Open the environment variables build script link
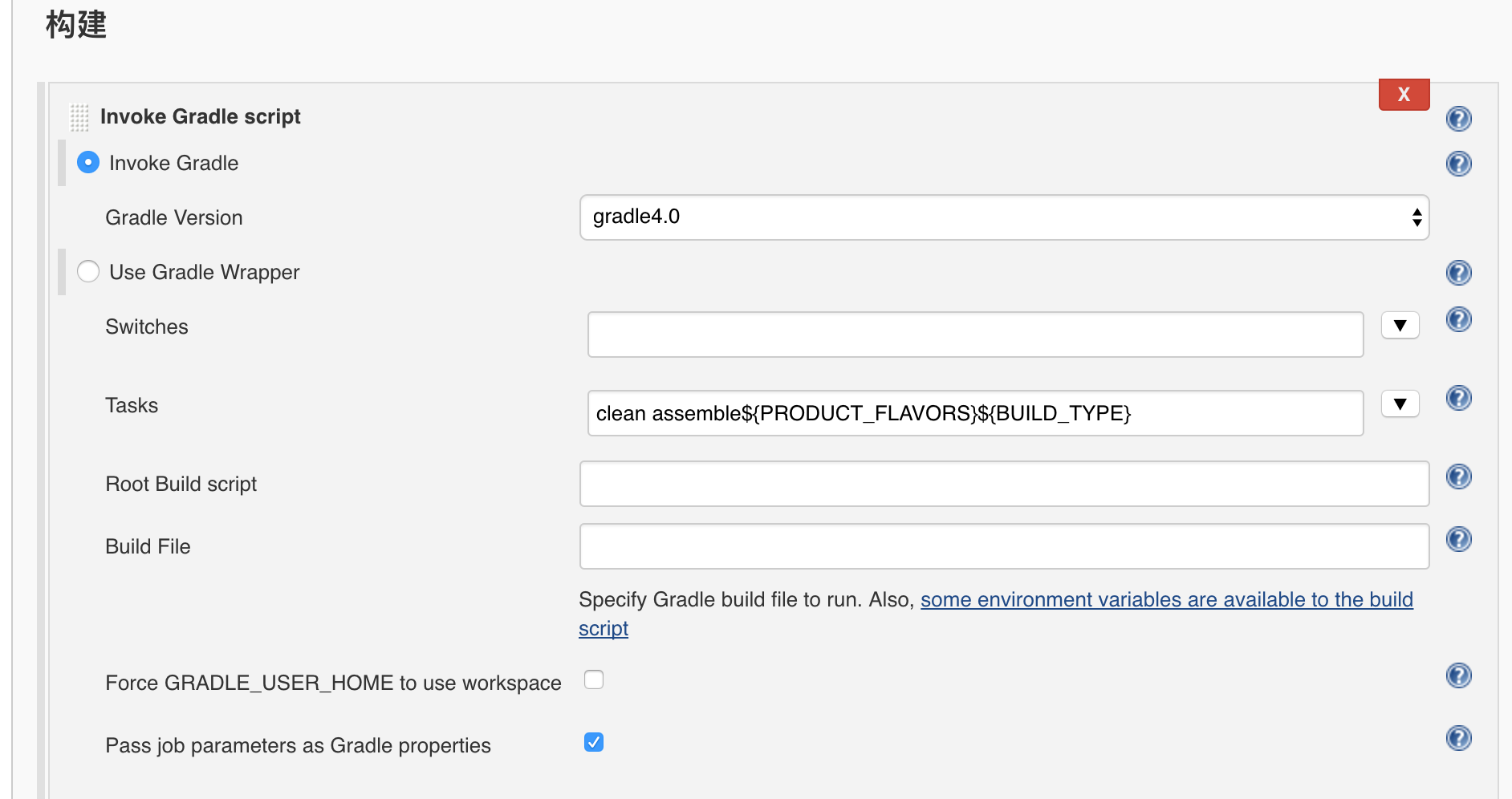Image resolution: width=1512 pixels, height=799 pixels. click(x=996, y=614)
